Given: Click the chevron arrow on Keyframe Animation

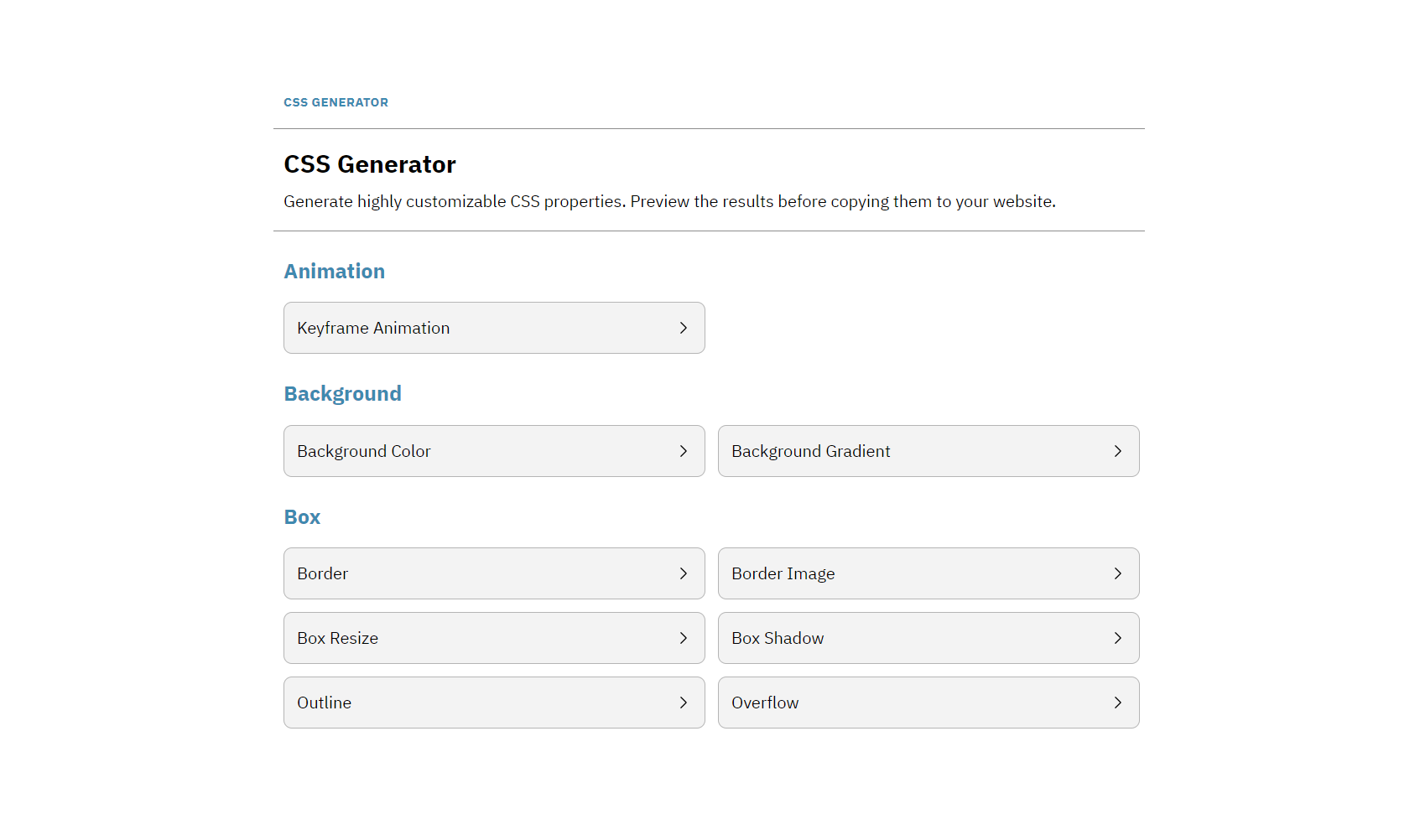Looking at the screenshot, I should click(684, 328).
